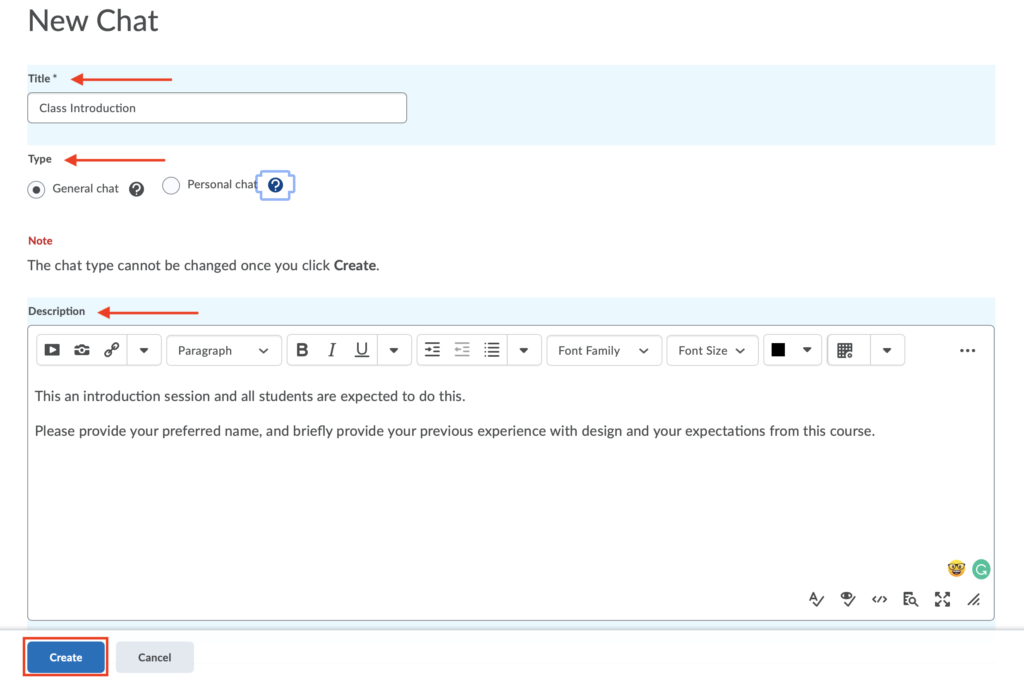1024x680 pixels.
Task: Click the 'Please provide your preferred name' sentence
Action: click(x=455, y=431)
